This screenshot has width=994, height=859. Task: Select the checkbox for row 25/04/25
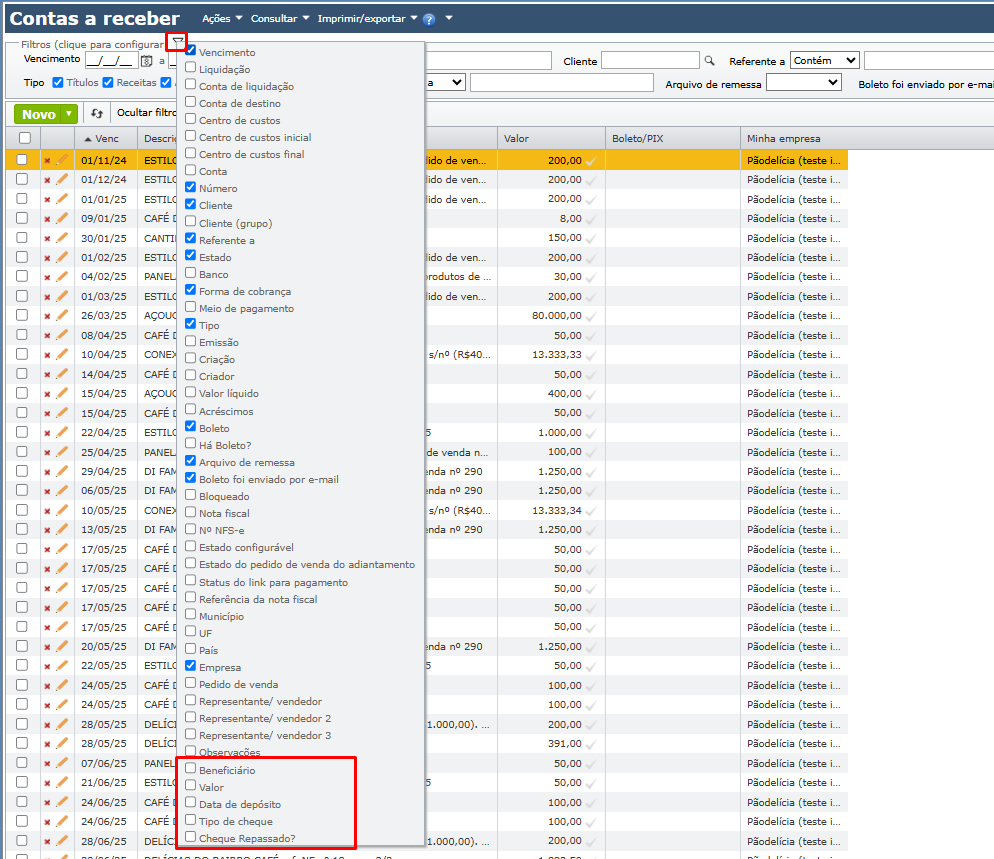22,451
